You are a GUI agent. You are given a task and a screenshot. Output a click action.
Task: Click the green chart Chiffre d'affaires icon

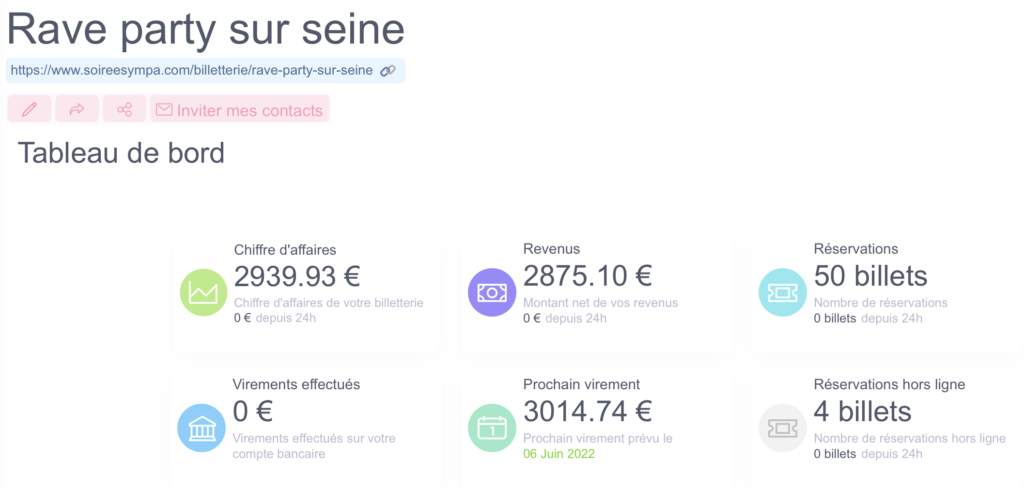tap(203, 292)
